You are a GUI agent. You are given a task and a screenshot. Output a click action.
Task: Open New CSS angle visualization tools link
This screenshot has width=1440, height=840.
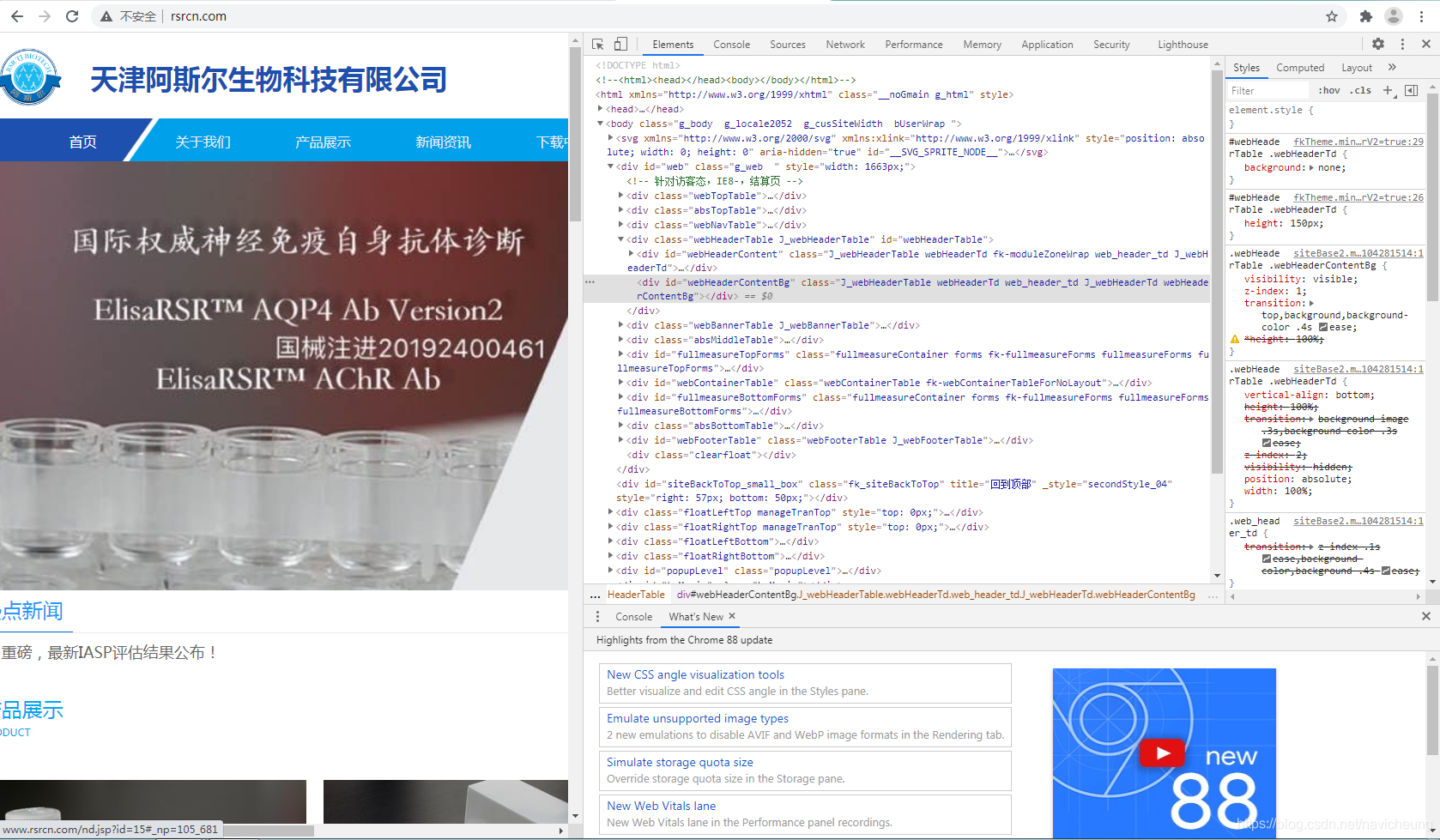695,675
